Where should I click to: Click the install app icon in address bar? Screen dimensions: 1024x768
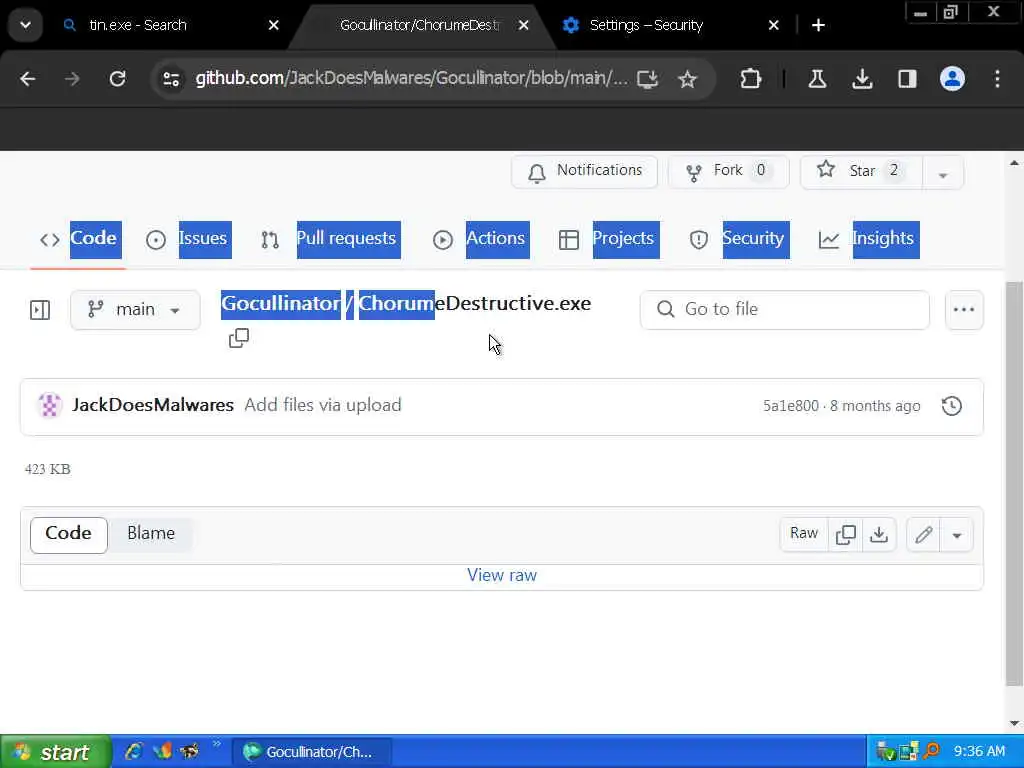click(647, 79)
